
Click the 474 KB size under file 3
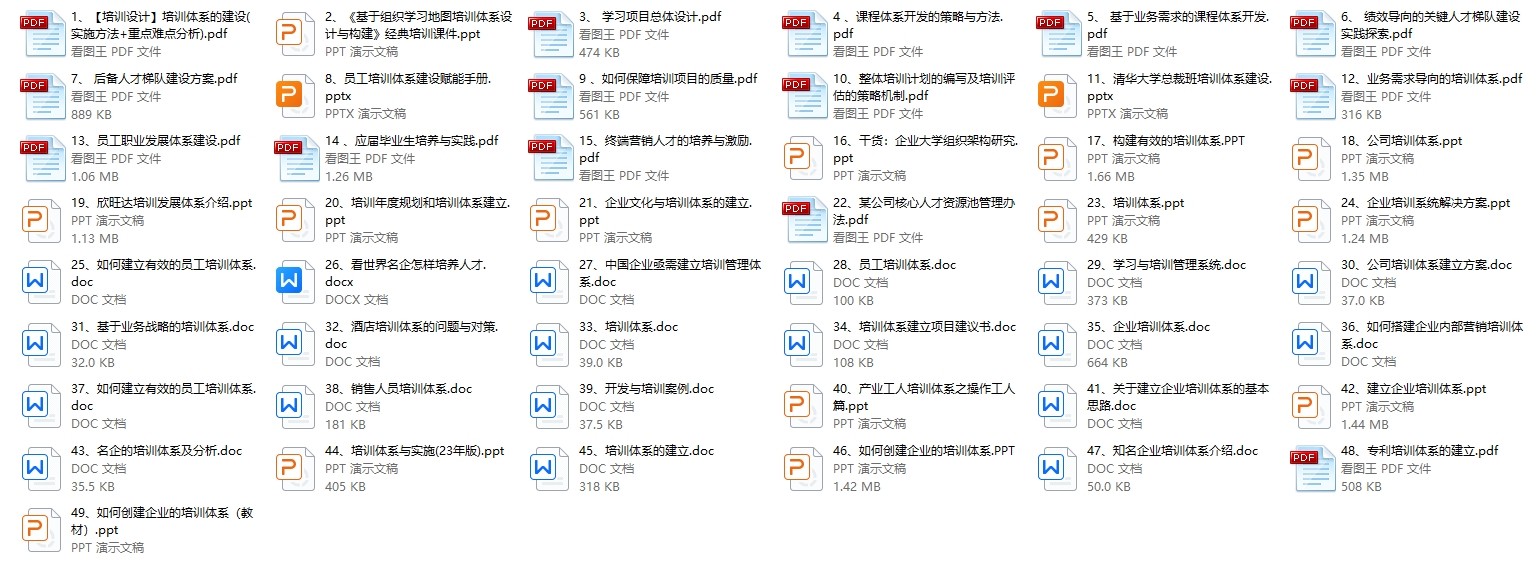[599, 52]
